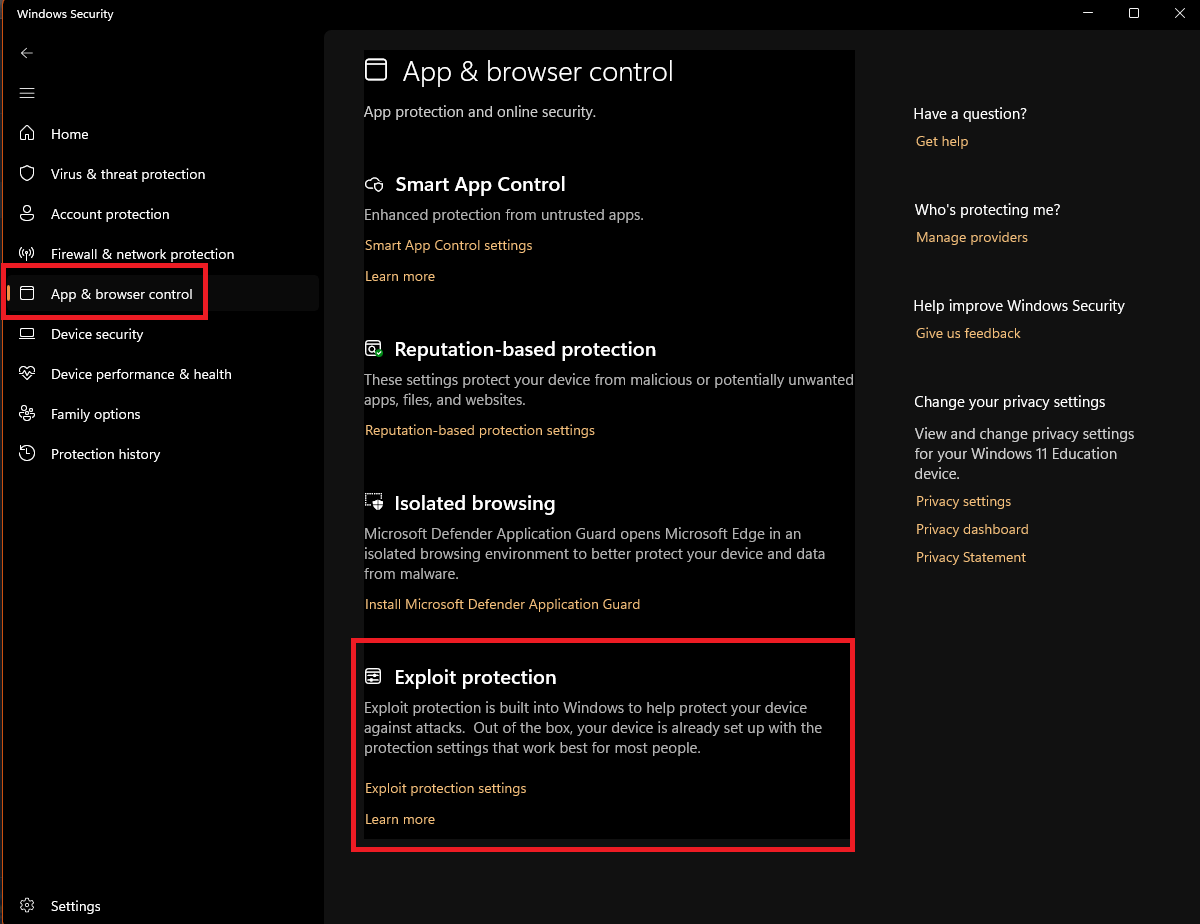Click the Firewall & network protection icon
The image size is (1200, 924).
(x=28, y=254)
